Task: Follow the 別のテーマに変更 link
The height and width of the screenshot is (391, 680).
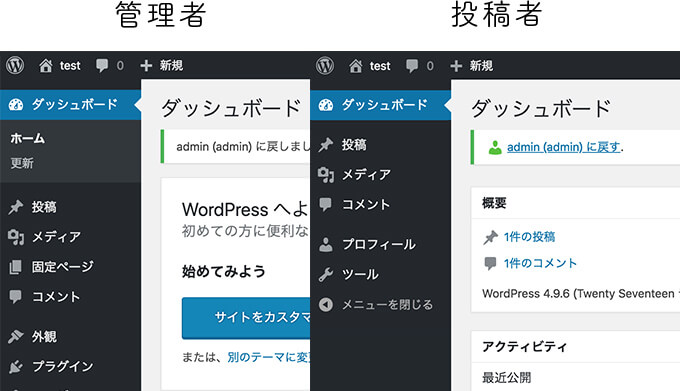Action: click(268, 357)
